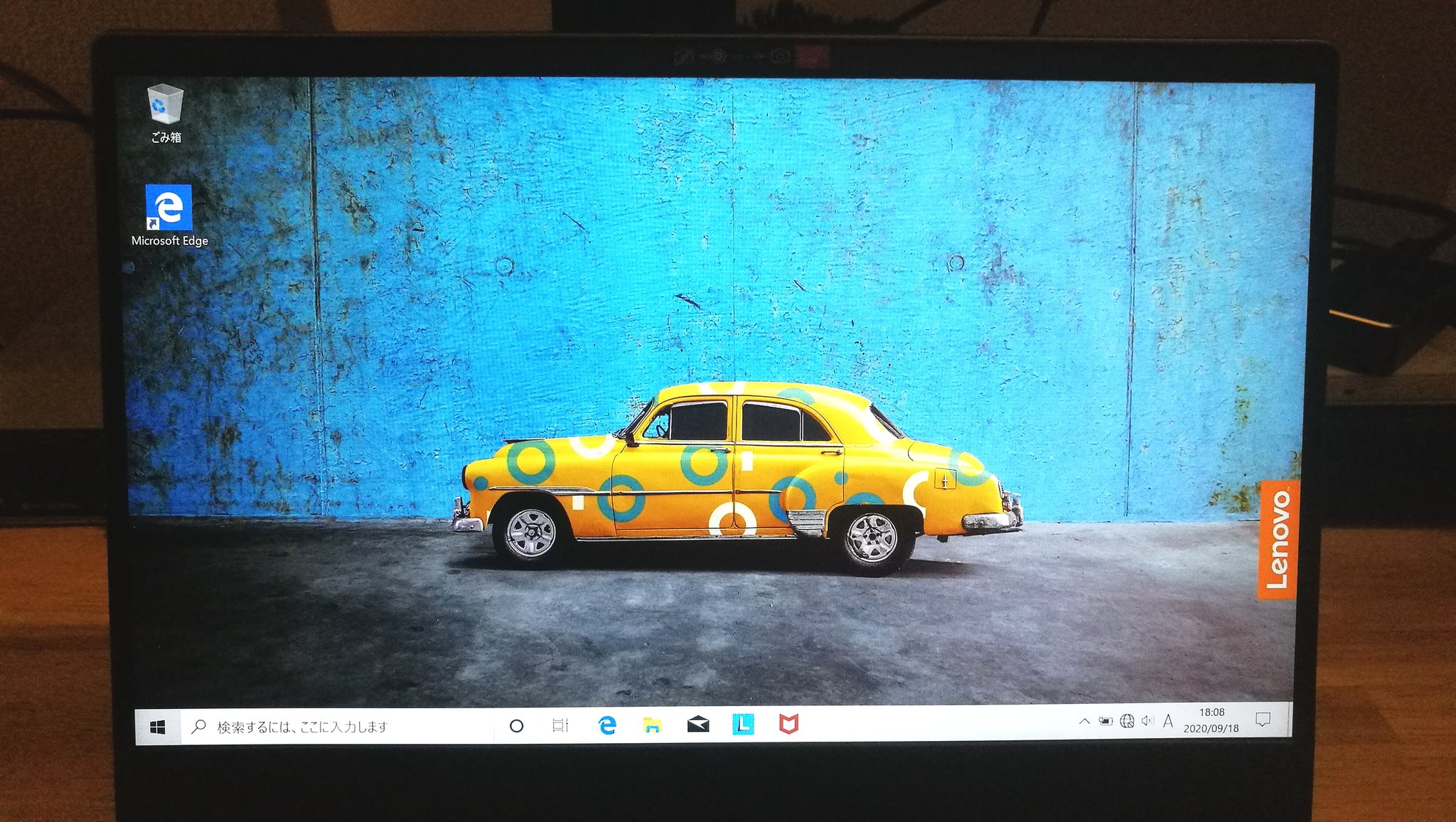This screenshot has height=822, width=1456.
Task: Open the clock showing 18:08
Action: [1211, 720]
